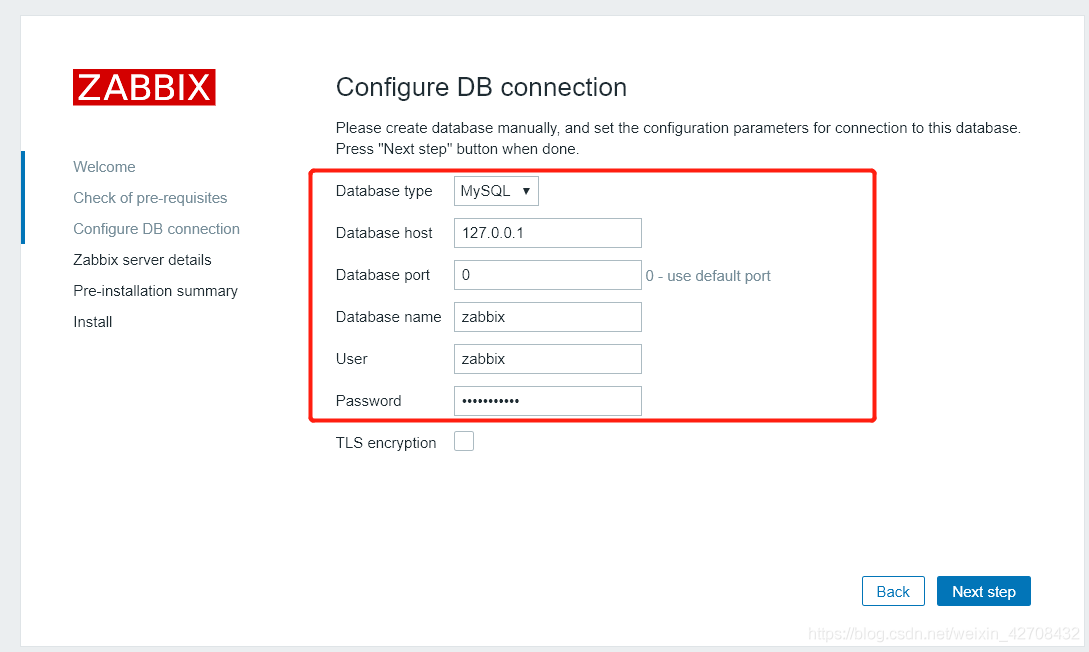Viewport: 1089px width, 652px height.
Task: Go to Zabbix server details step
Action: pos(142,260)
